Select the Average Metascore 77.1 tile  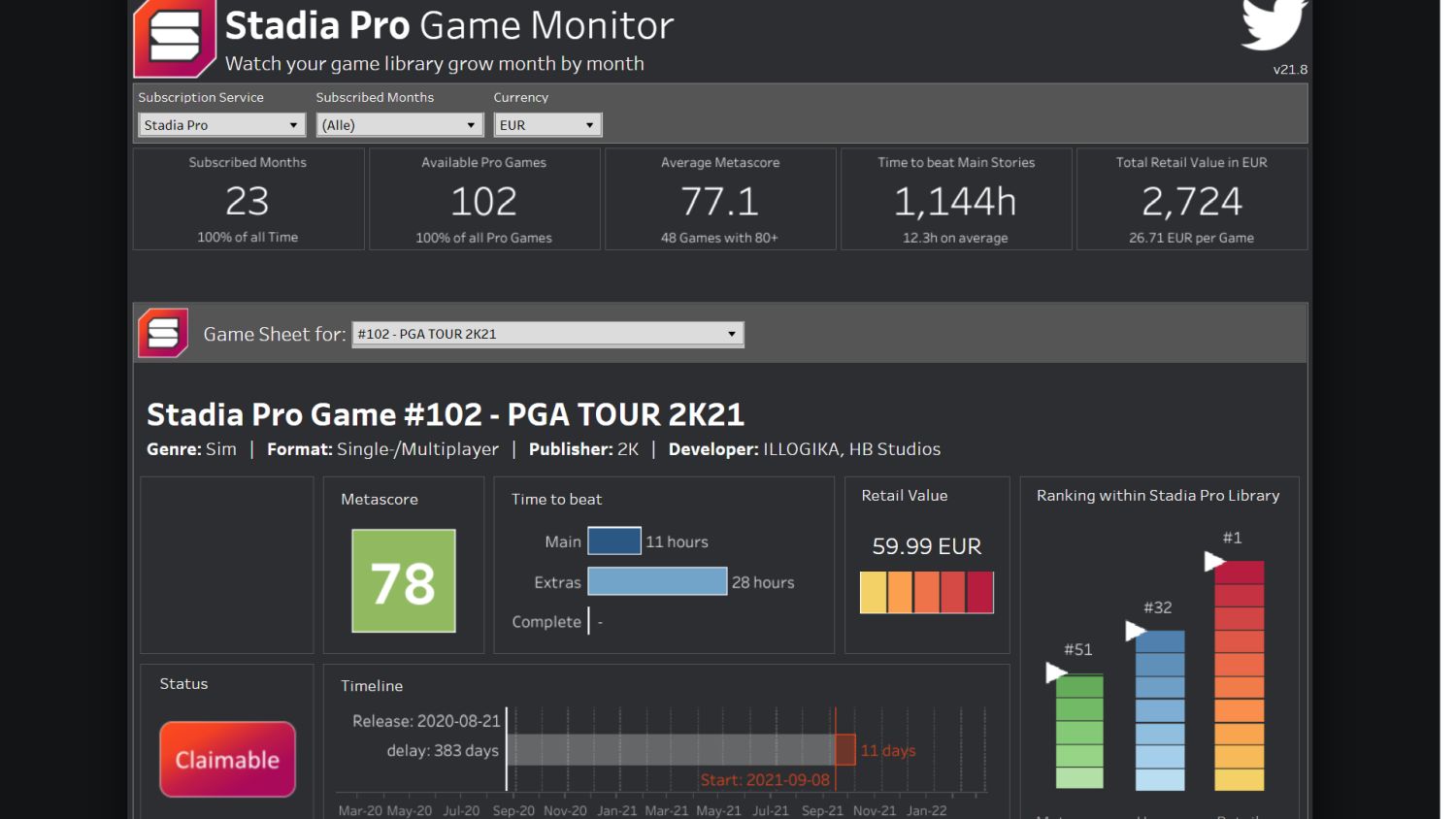coord(720,200)
